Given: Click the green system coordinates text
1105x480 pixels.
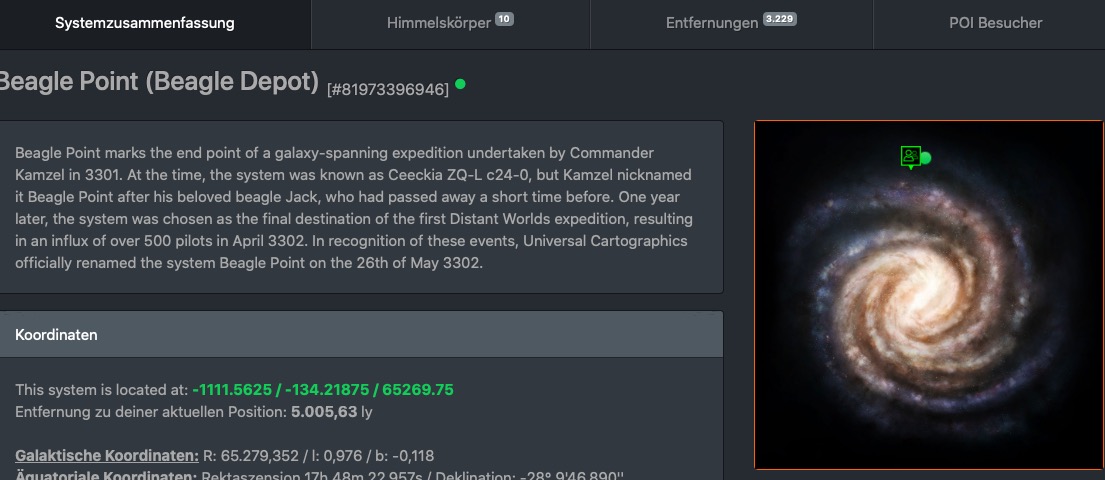Looking at the screenshot, I should click(323, 389).
